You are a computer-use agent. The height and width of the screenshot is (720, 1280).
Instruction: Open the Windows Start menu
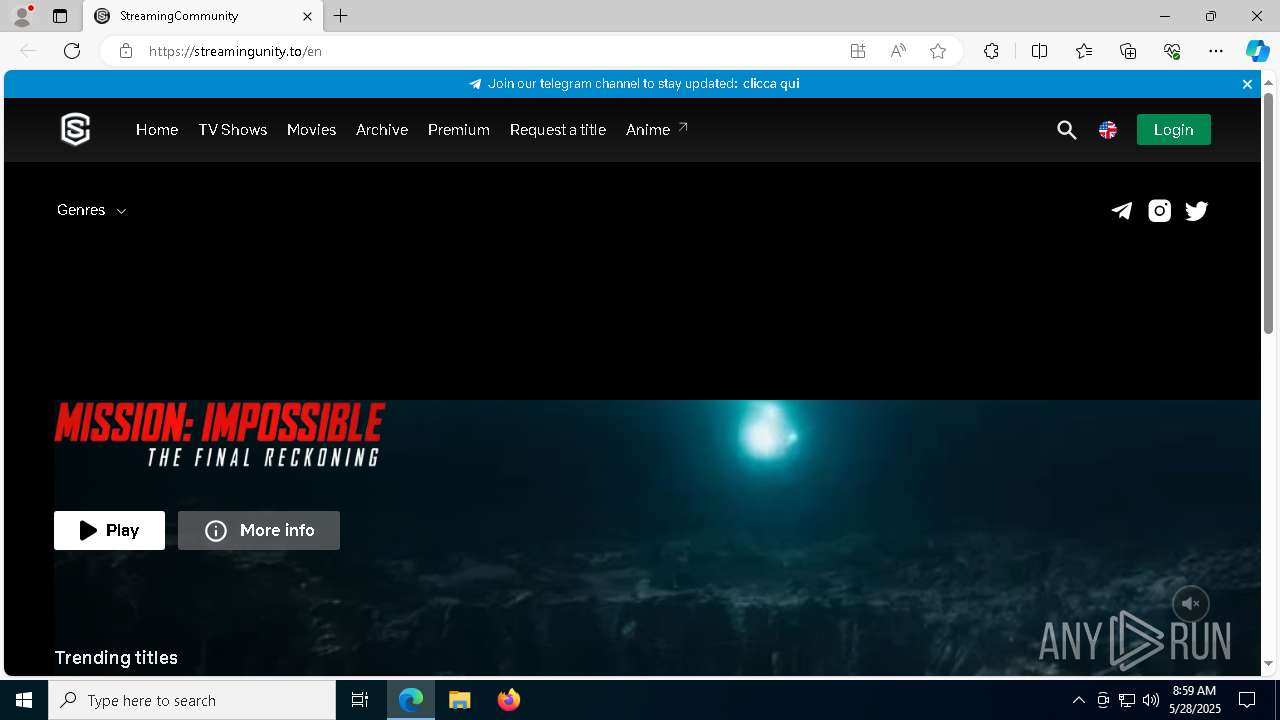24,700
